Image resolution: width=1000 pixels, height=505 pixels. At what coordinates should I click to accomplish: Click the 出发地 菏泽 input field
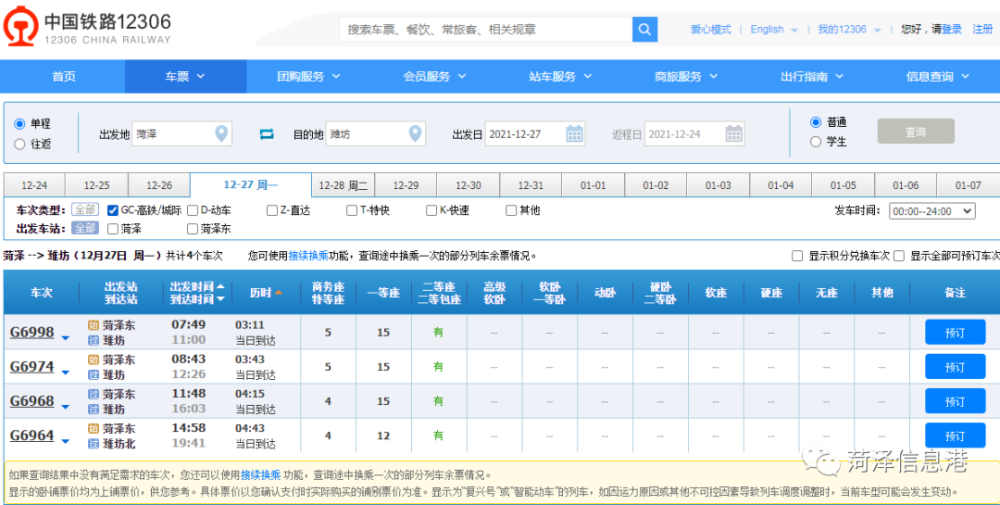tap(182, 134)
